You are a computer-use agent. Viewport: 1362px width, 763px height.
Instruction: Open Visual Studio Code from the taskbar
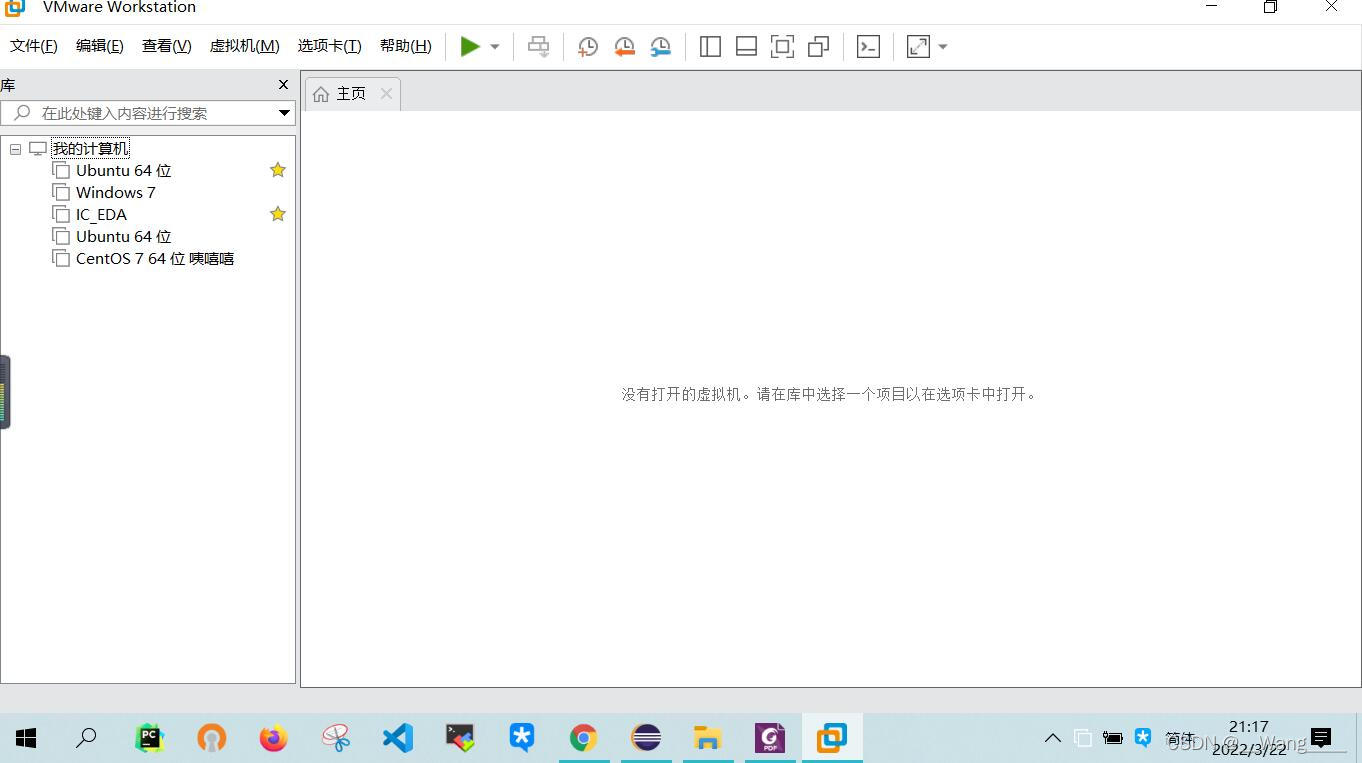[x=397, y=738]
